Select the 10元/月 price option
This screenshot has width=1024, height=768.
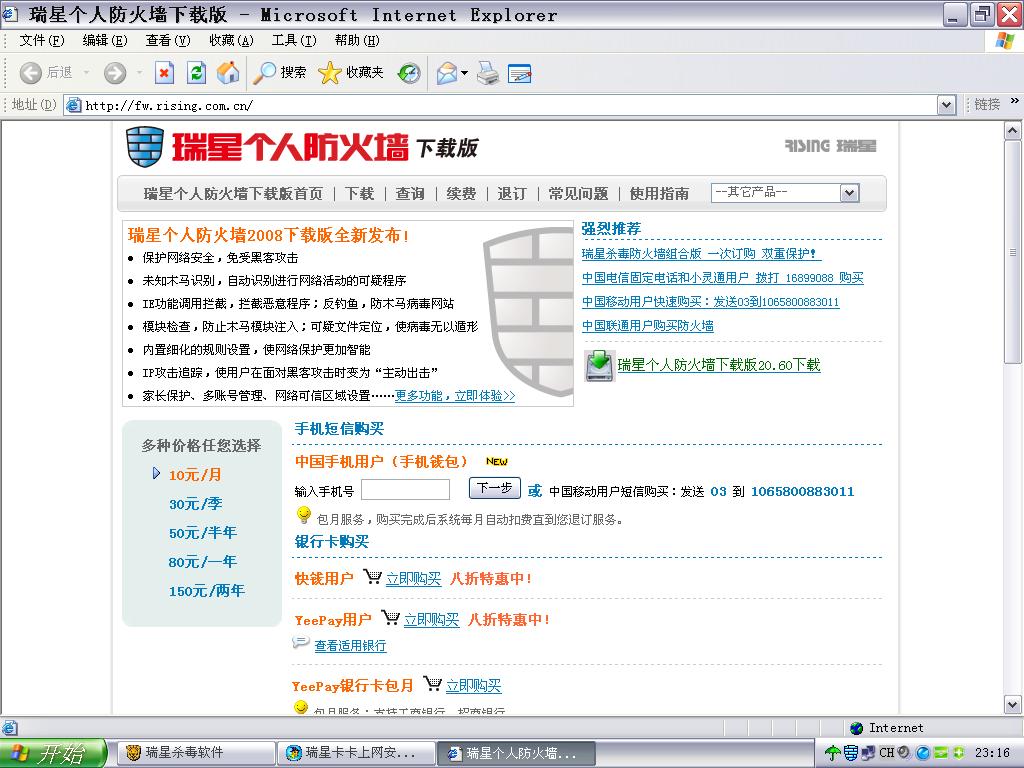pyautogui.click(x=195, y=475)
